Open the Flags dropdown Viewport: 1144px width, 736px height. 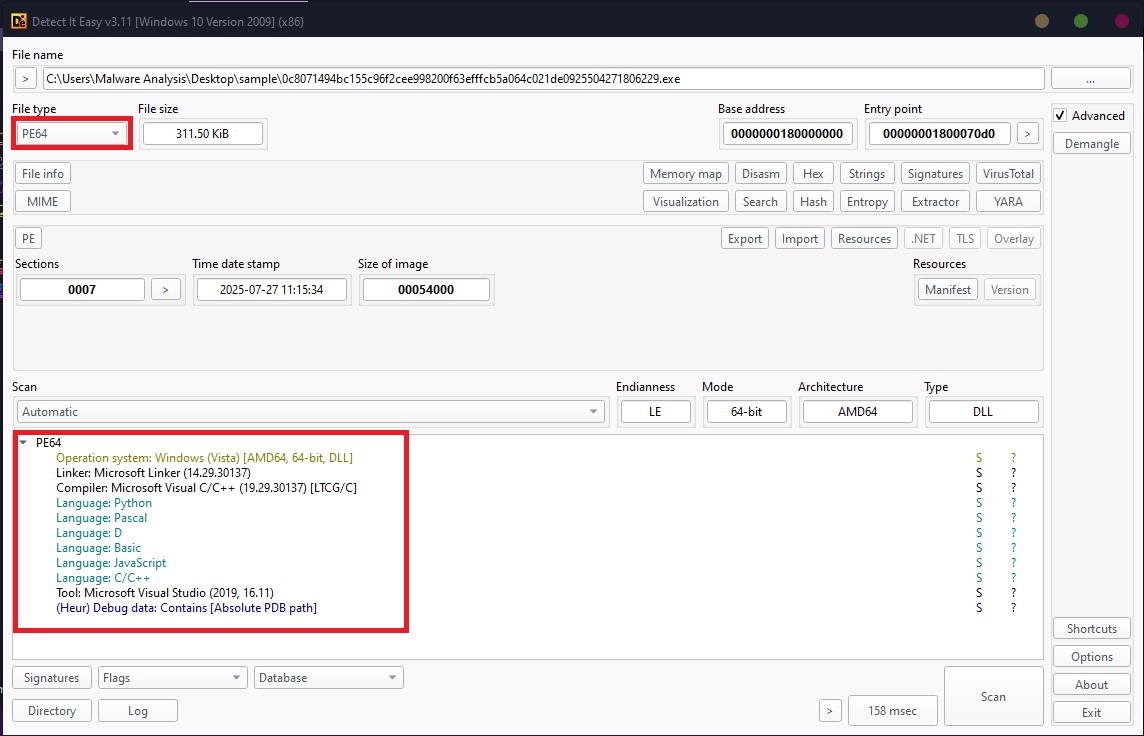(x=172, y=678)
